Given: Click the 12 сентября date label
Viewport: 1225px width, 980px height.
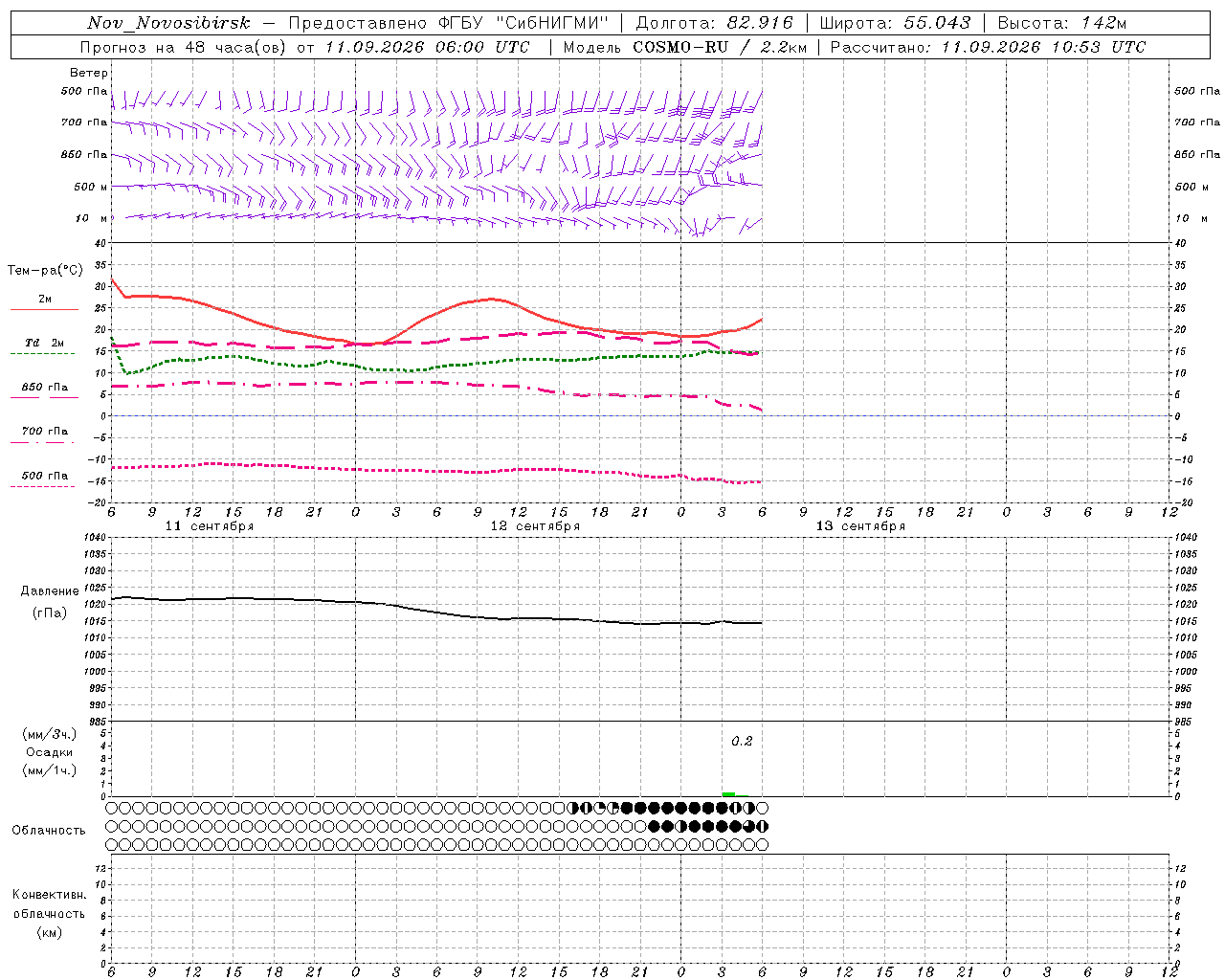Looking at the screenshot, I should [535, 526].
